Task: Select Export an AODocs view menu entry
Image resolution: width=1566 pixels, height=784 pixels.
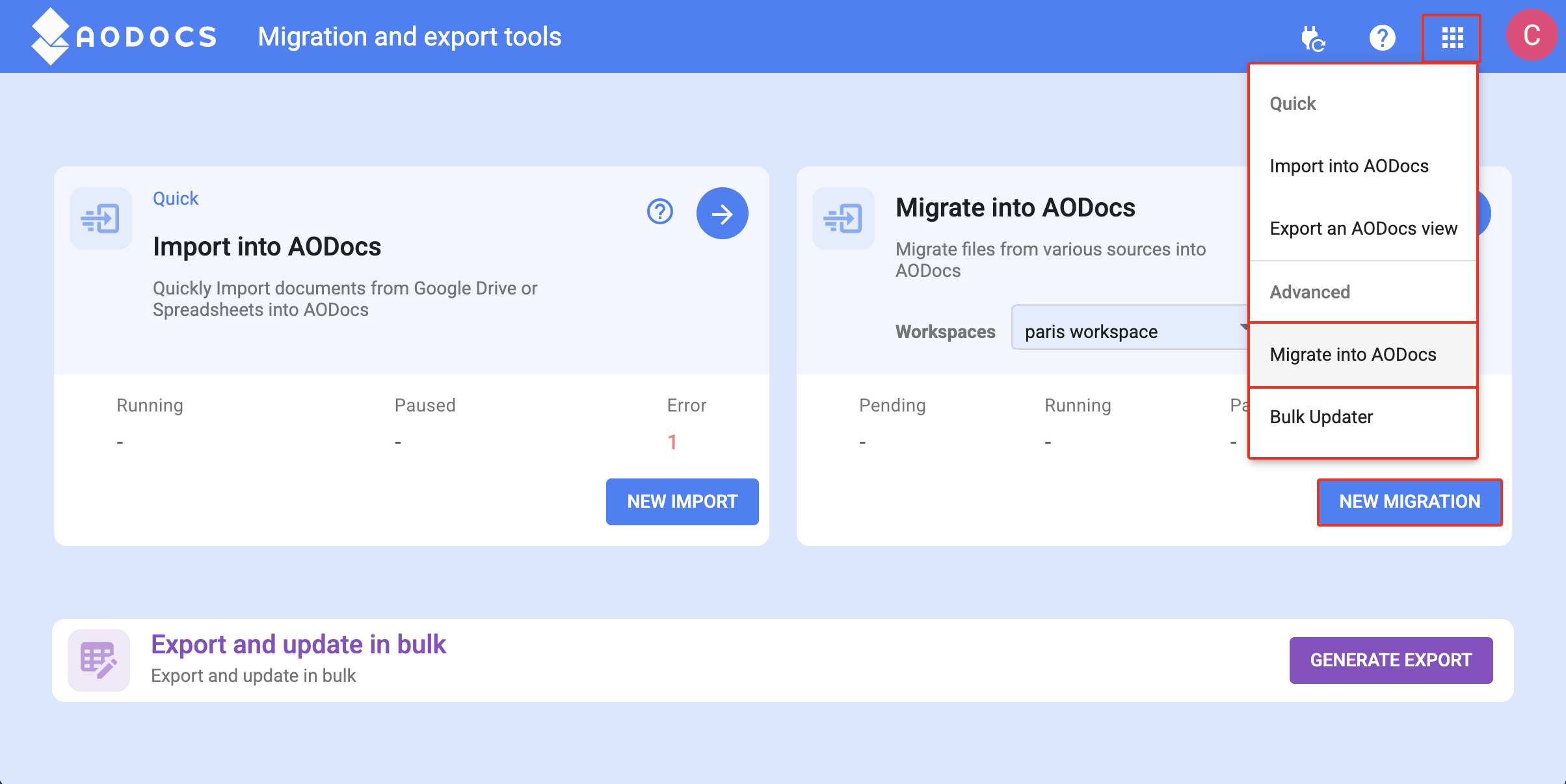Action: point(1363,229)
